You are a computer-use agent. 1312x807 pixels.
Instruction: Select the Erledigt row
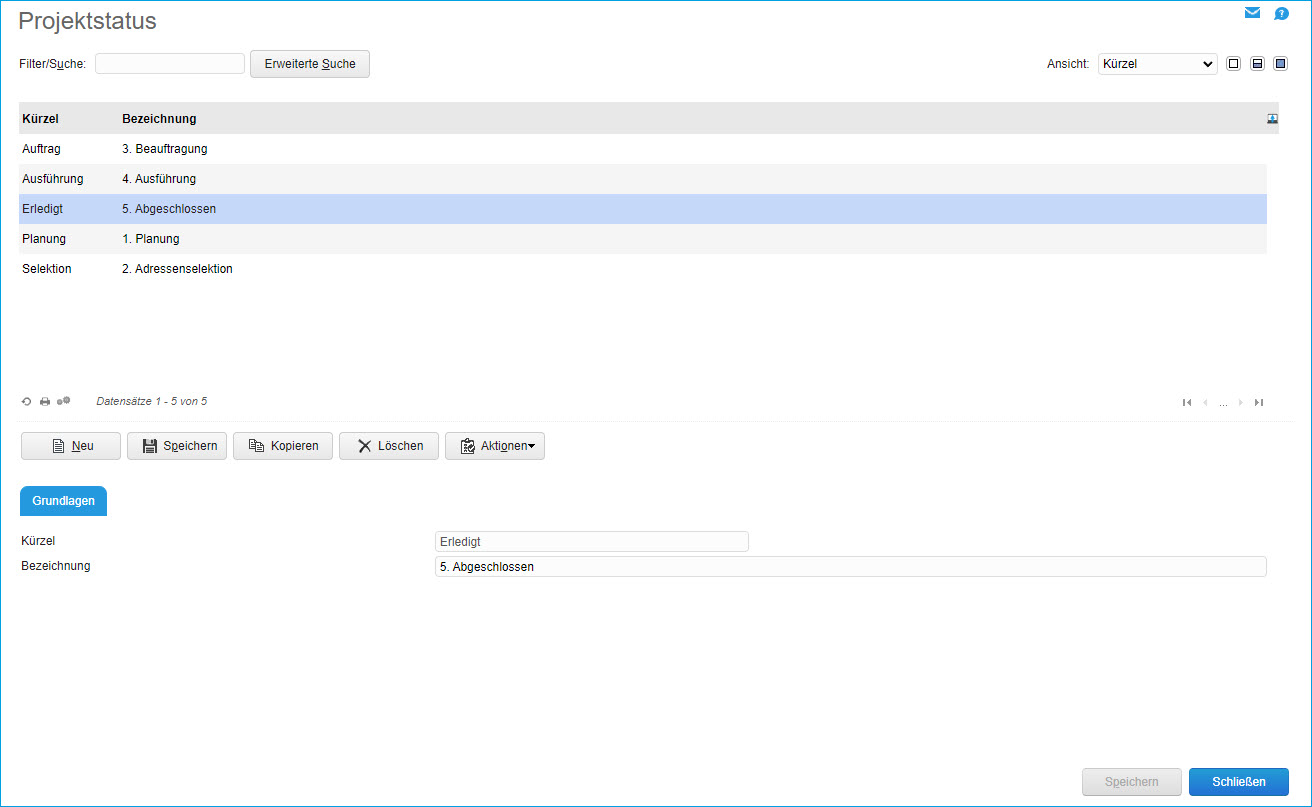[643, 209]
